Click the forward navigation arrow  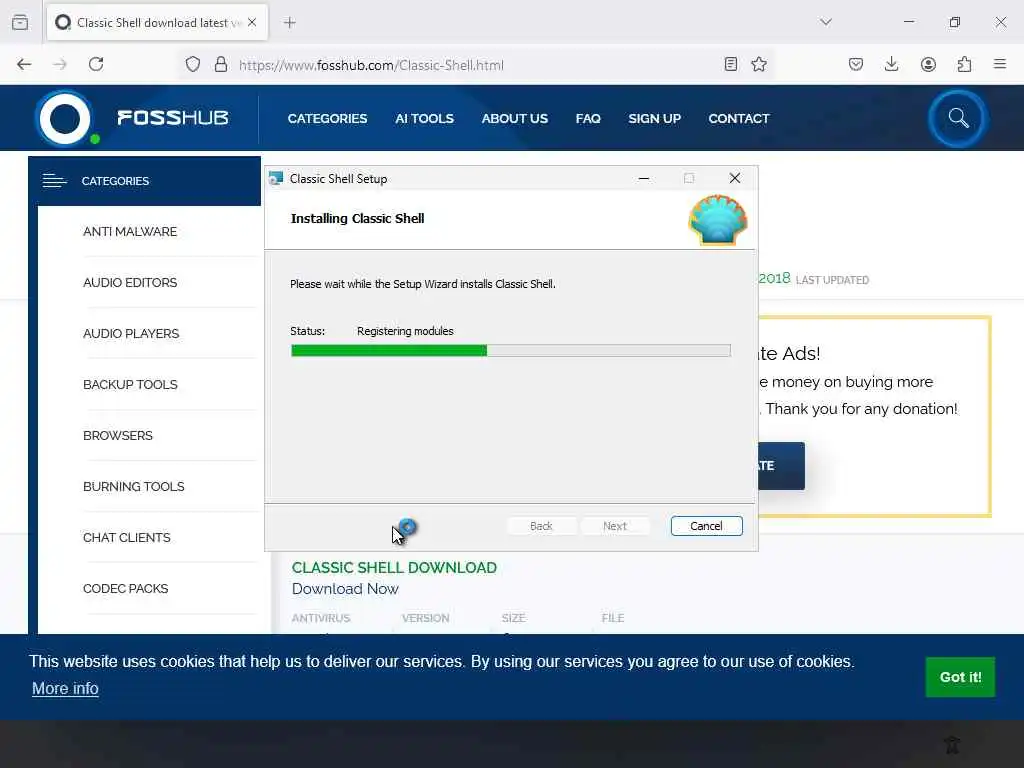(x=60, y=64)
